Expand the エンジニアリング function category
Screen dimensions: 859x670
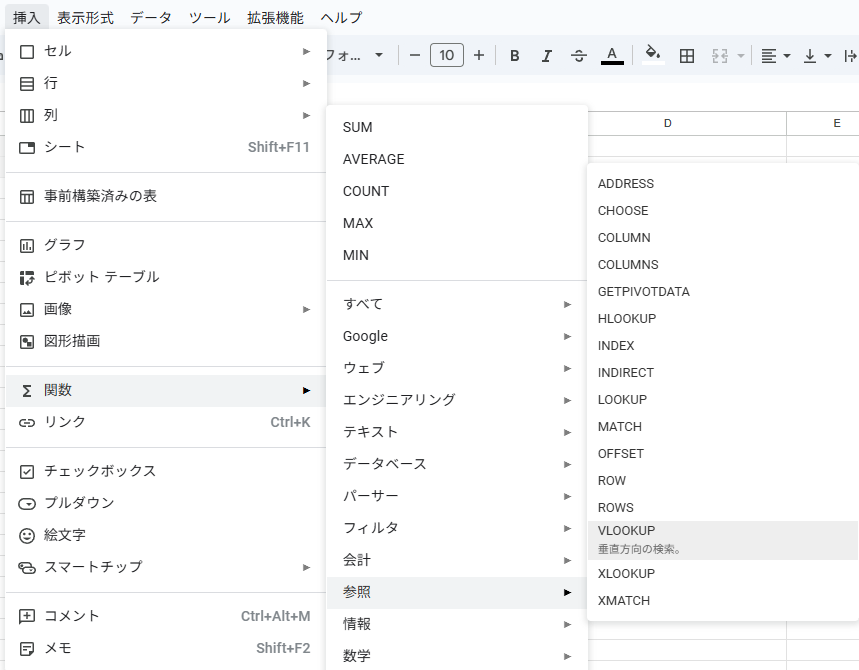[x=457, y=400]
